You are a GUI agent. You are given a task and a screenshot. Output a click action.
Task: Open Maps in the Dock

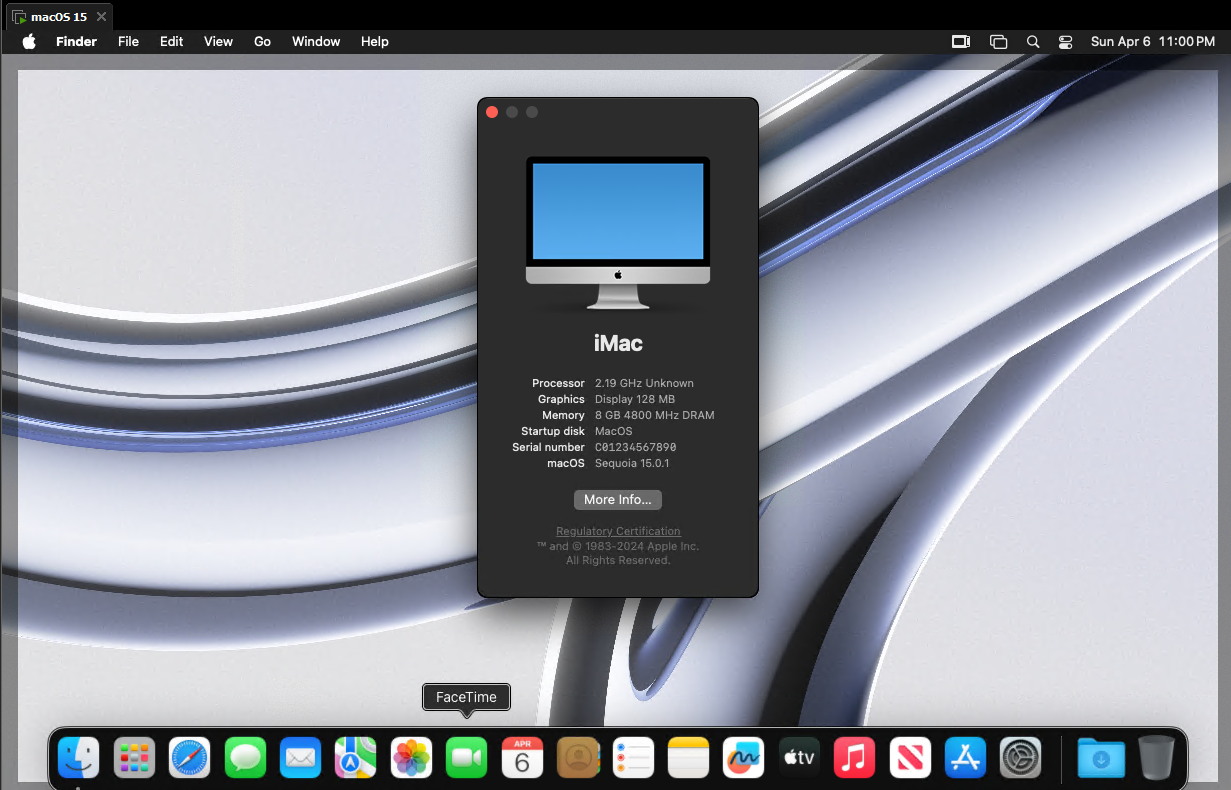[x=355, y=758]
